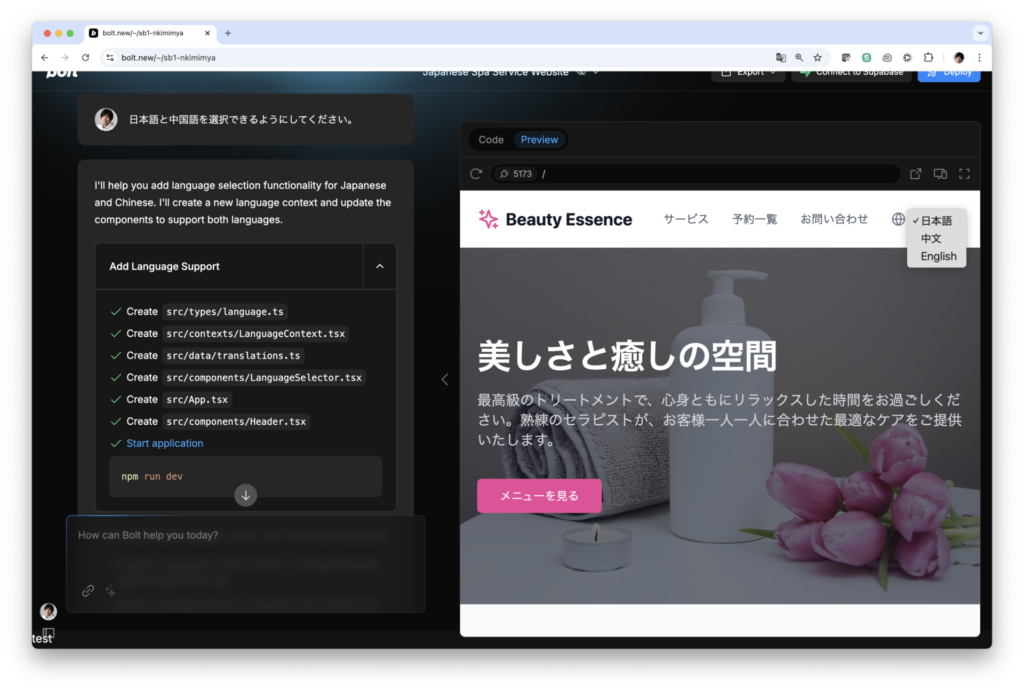Viewport: 1024px width, 691px height.
Task: Click the scroll-to-bottom arrow in chat
Action: (x=246, y=495)
